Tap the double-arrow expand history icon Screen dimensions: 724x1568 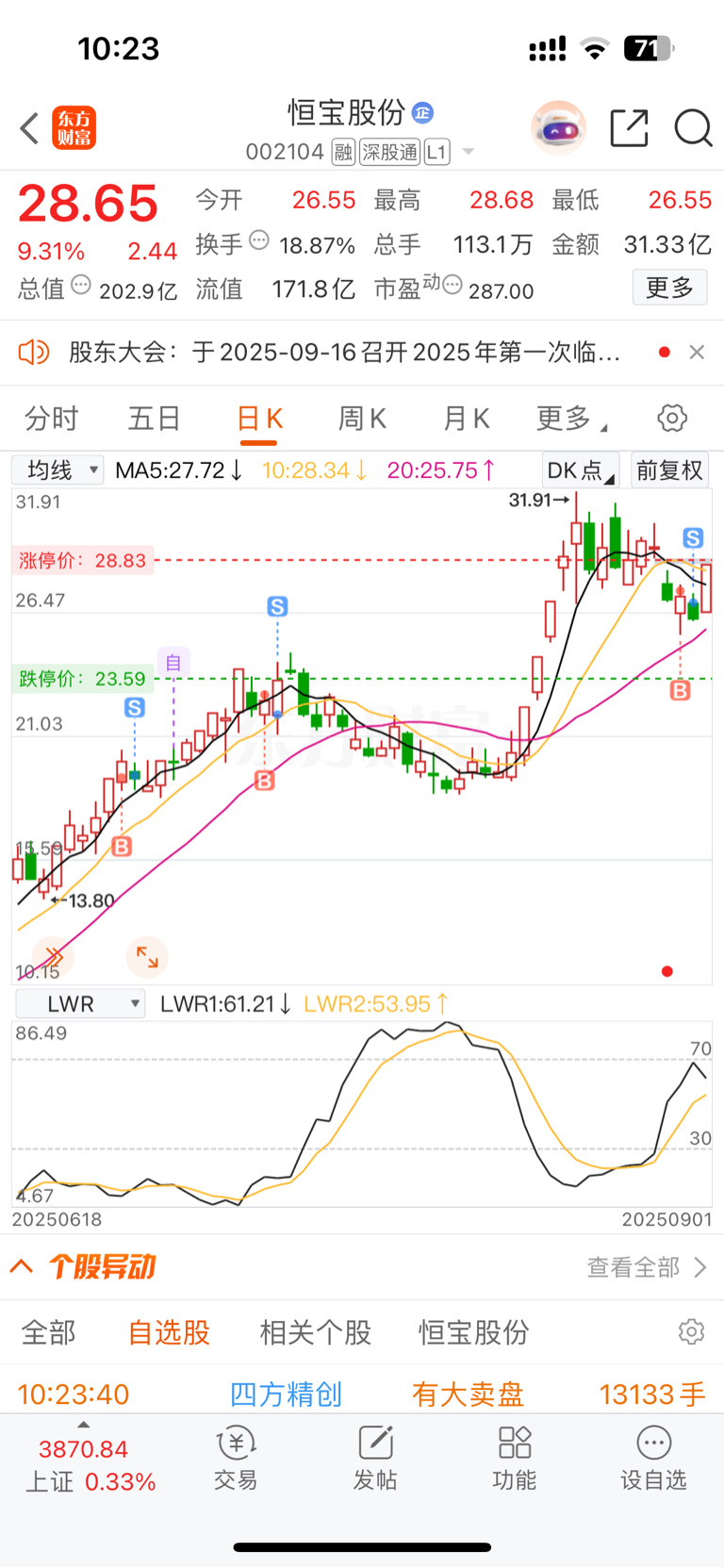coord(54,956)
